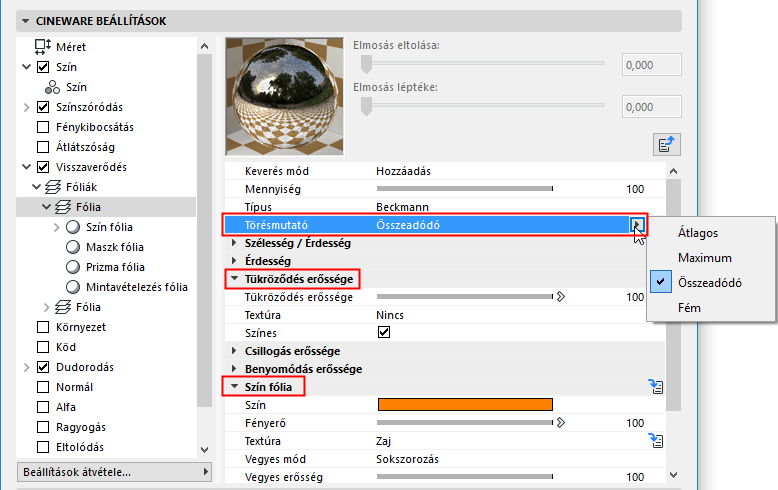Expand the Szín fólia tree node
The width and height of the screenshot is (778, 490).
[x=57, y=227]
